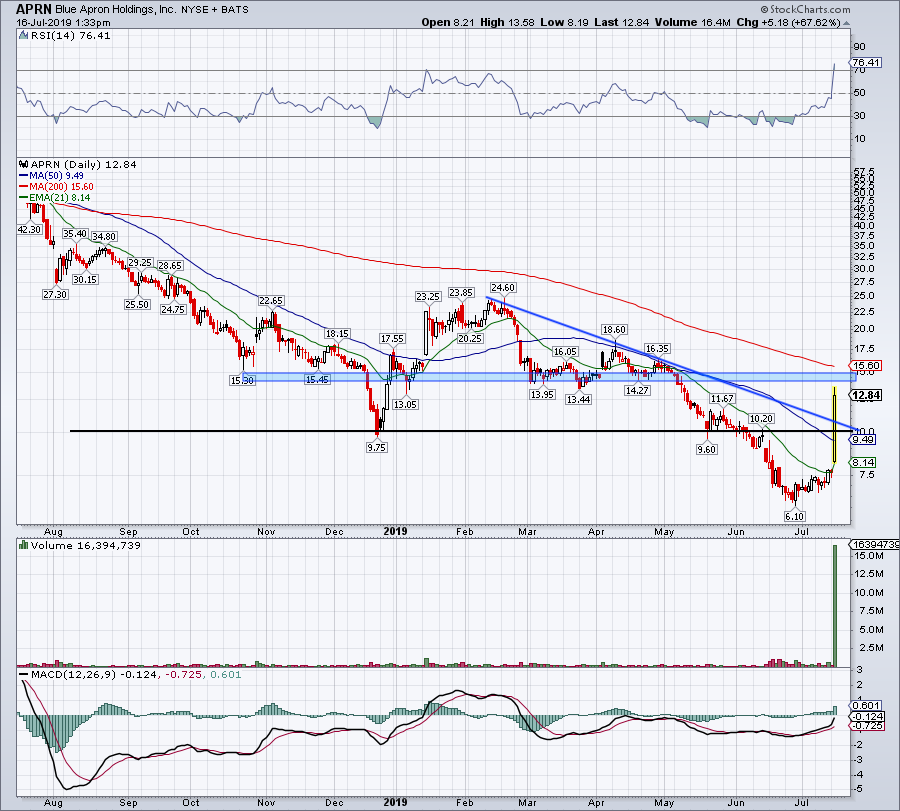This screenshot has height=811, width=900.
Task: Click the Volume 16.4M value in header
Action: (x=692, y=23)
